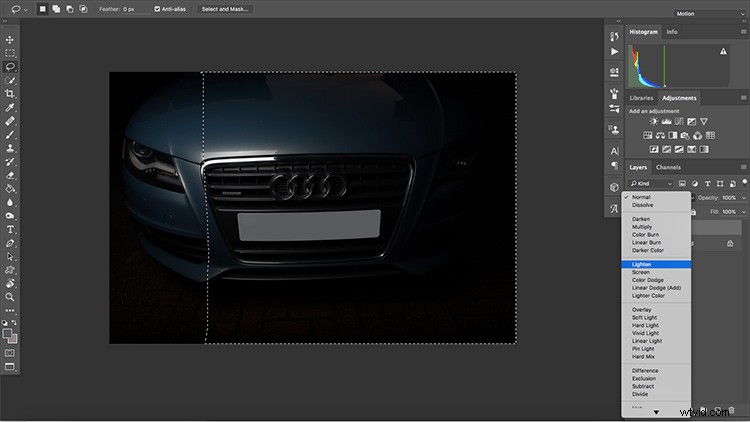Select the Rectangular Marquee tool
Viewport: 750px width, 422px height.
coord(10,53)
